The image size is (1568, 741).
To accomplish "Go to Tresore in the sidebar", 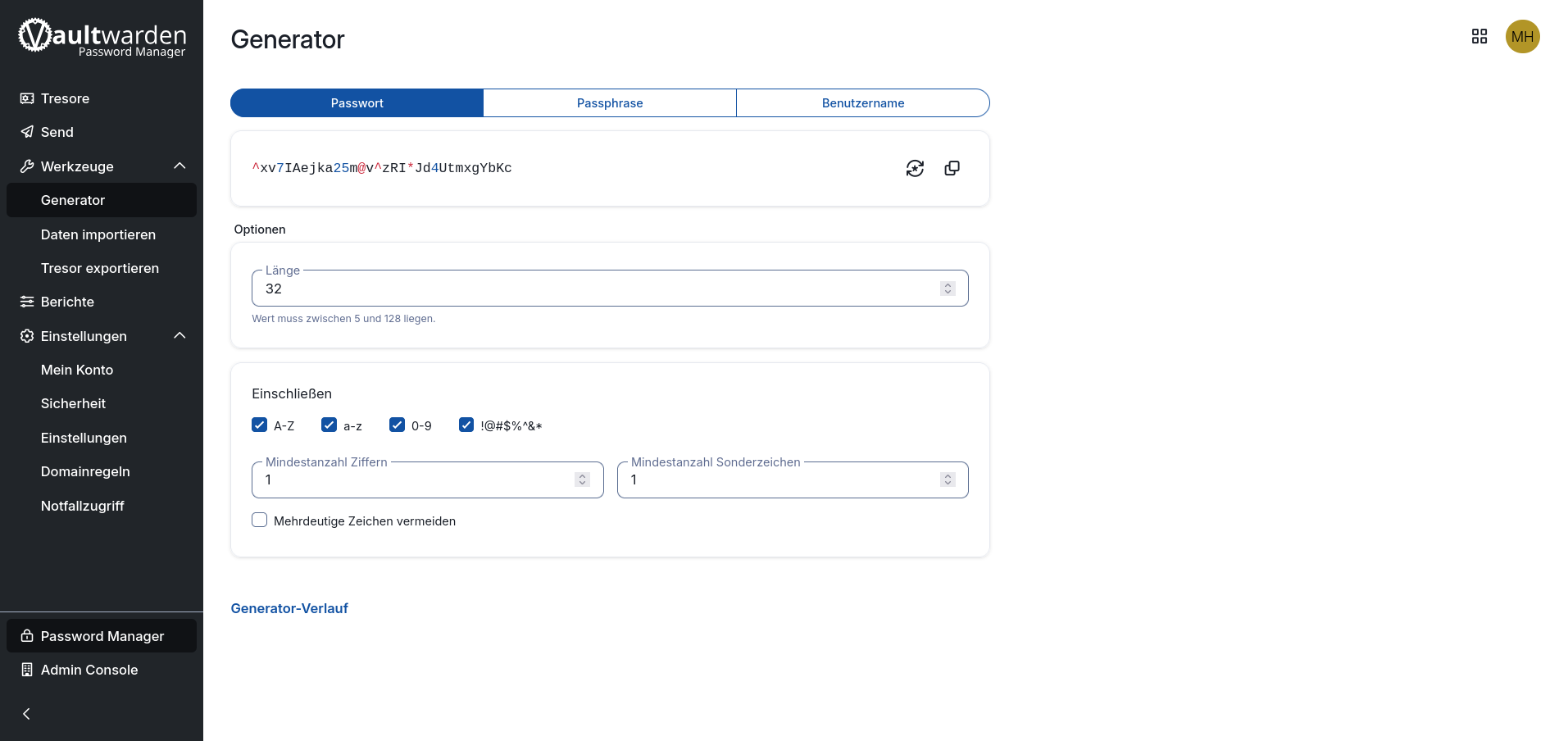I will (x=65, y=98).
